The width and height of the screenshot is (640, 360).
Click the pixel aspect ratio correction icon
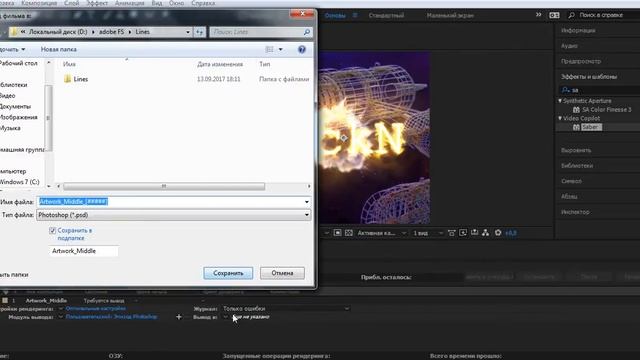click(x=451, y=233)
